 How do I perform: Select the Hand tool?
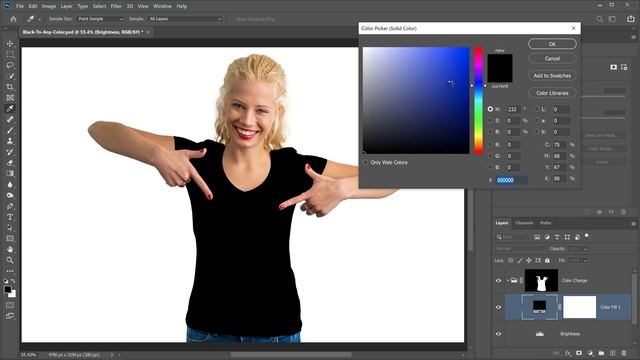pos(10,249)
